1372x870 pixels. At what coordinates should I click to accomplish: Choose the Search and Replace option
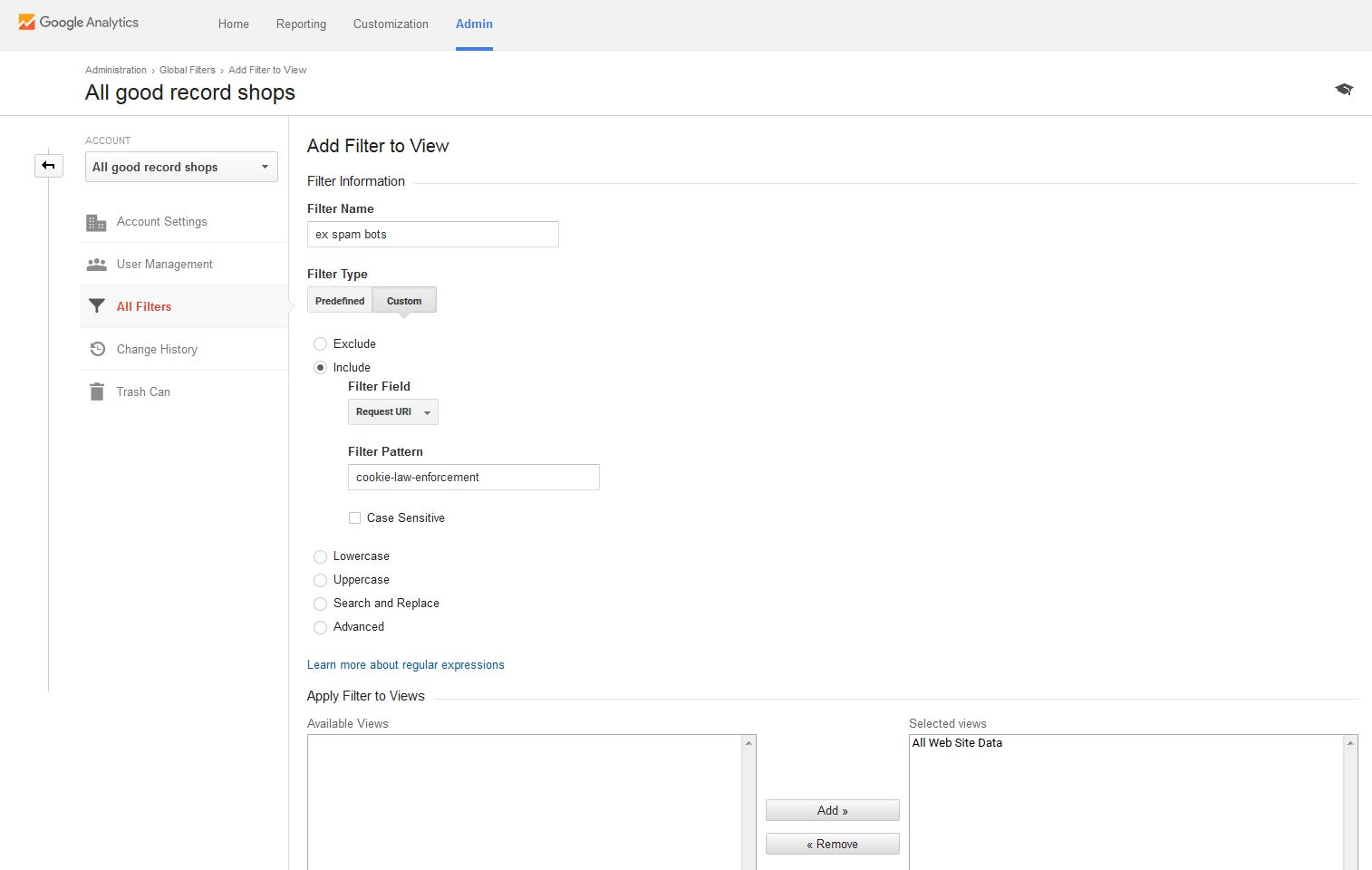coord(320,604)
